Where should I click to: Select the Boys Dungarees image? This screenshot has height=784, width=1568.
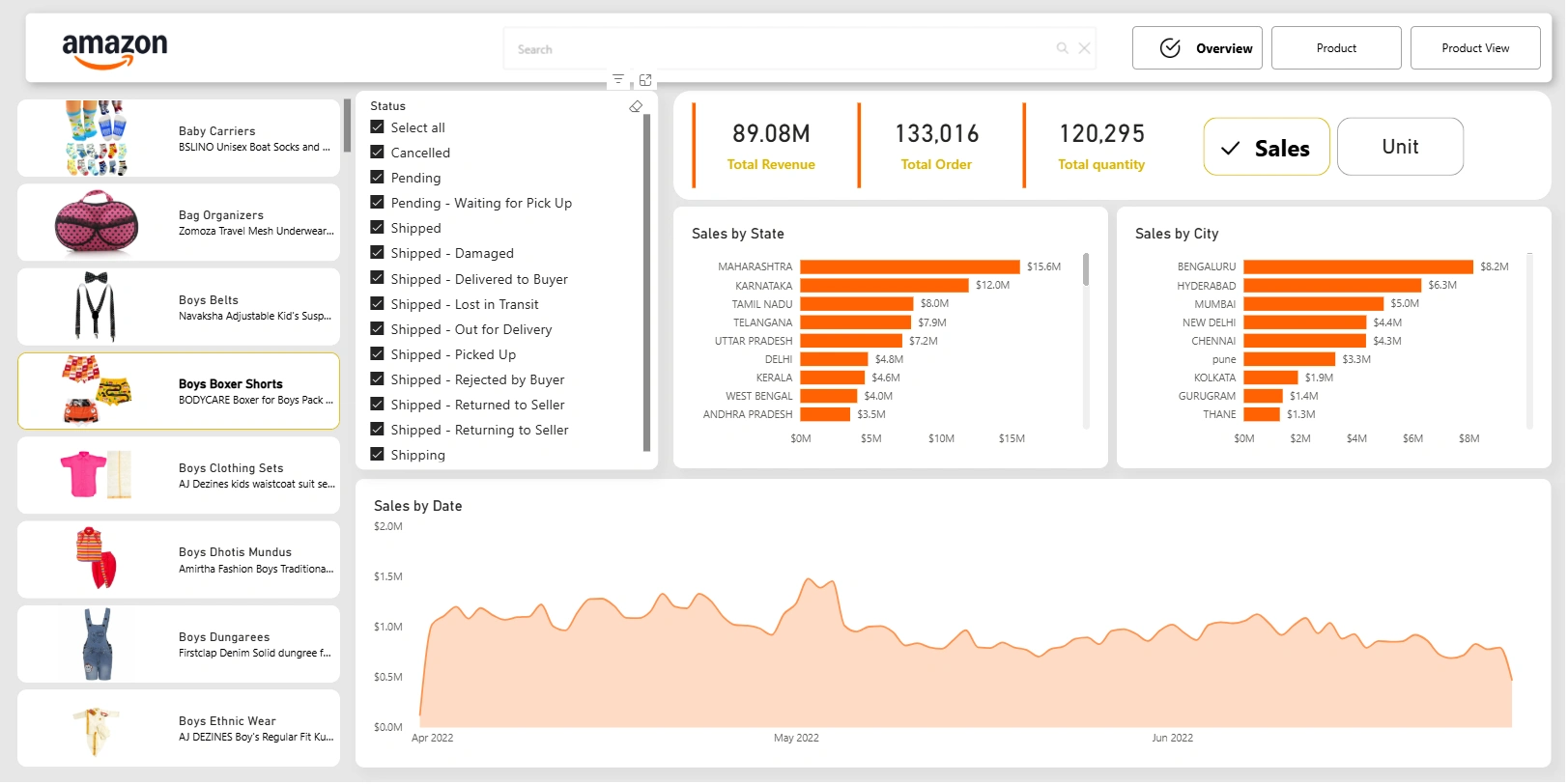pyautogui.click(x=97, y=644)
